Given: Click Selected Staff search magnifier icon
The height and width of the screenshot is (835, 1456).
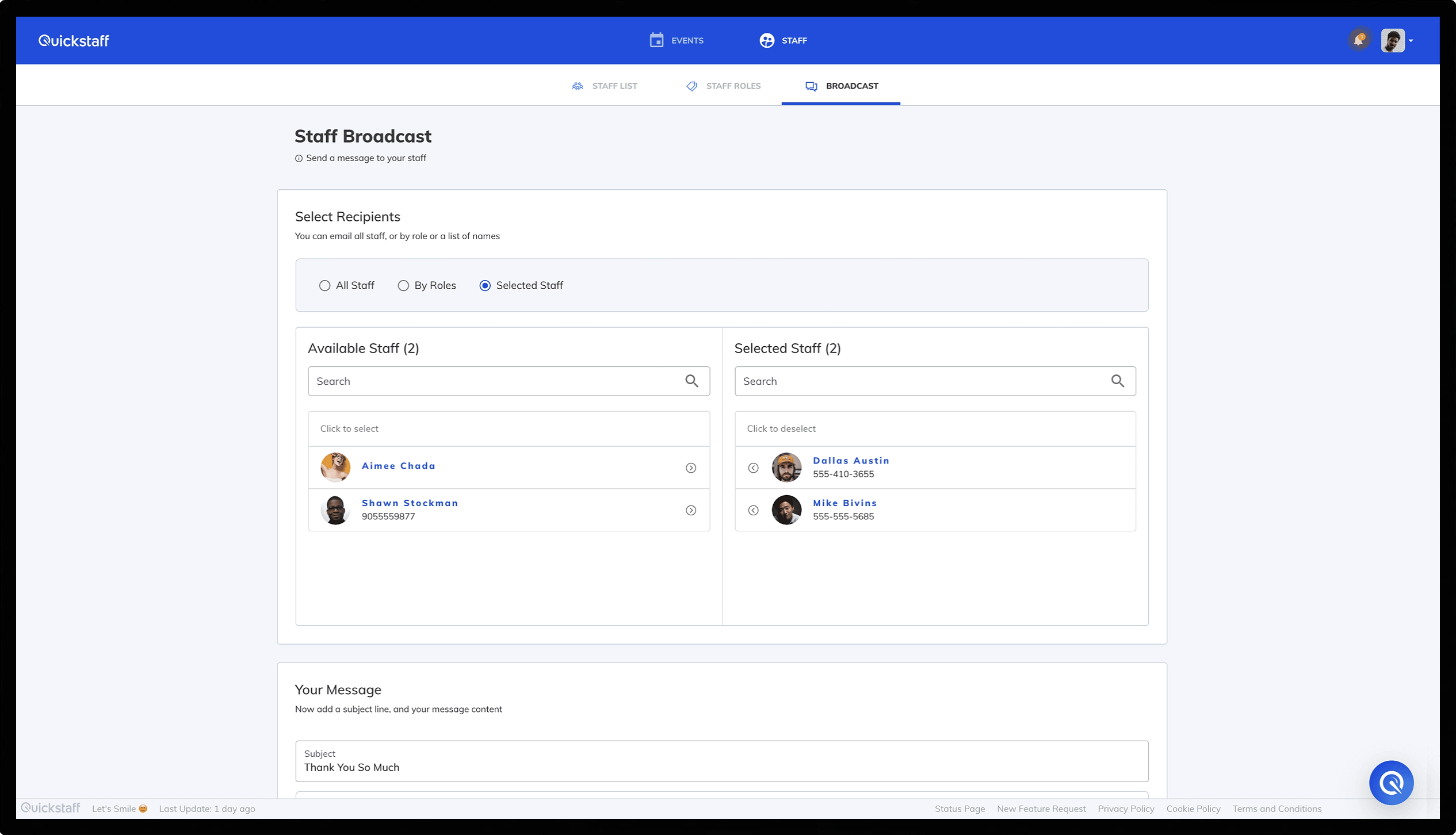Looking at the screenshot, I should 1117,381.
